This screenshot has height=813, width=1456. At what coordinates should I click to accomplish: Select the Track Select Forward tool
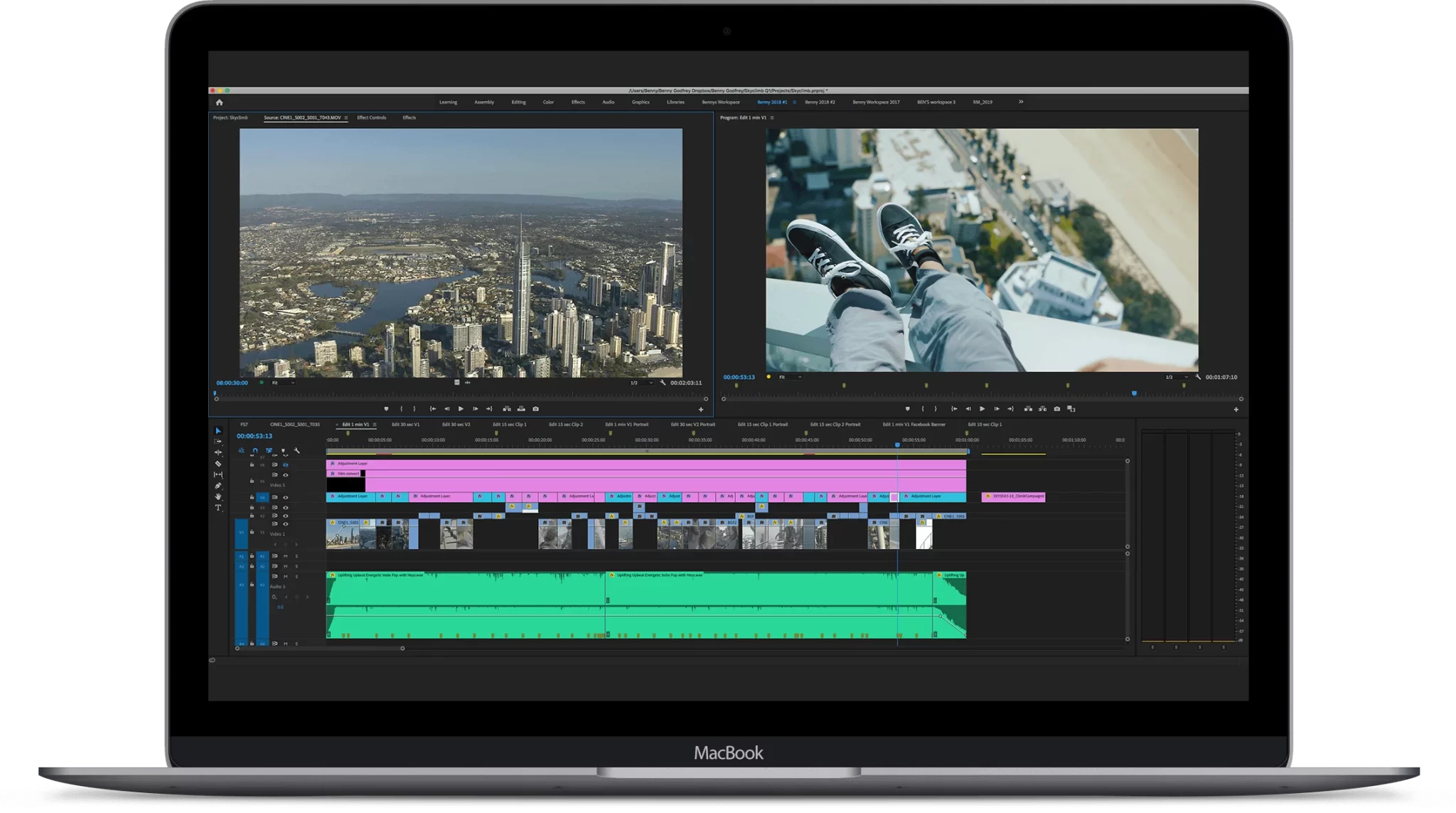(218, 441)
